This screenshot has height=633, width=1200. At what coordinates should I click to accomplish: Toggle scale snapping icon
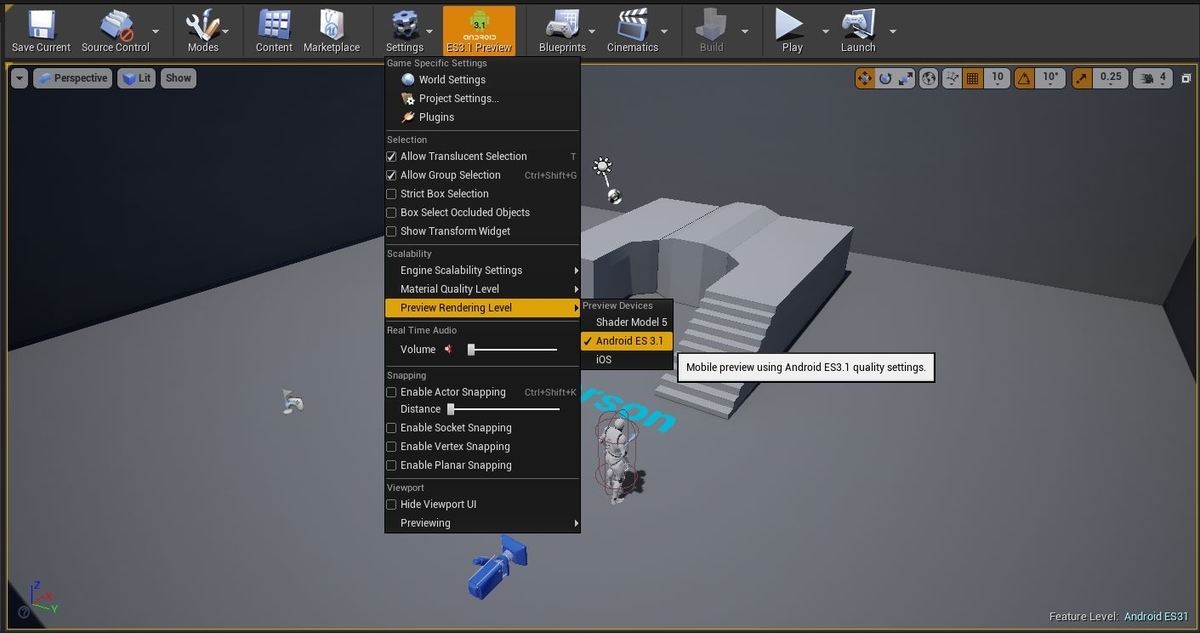(1083, 78)
